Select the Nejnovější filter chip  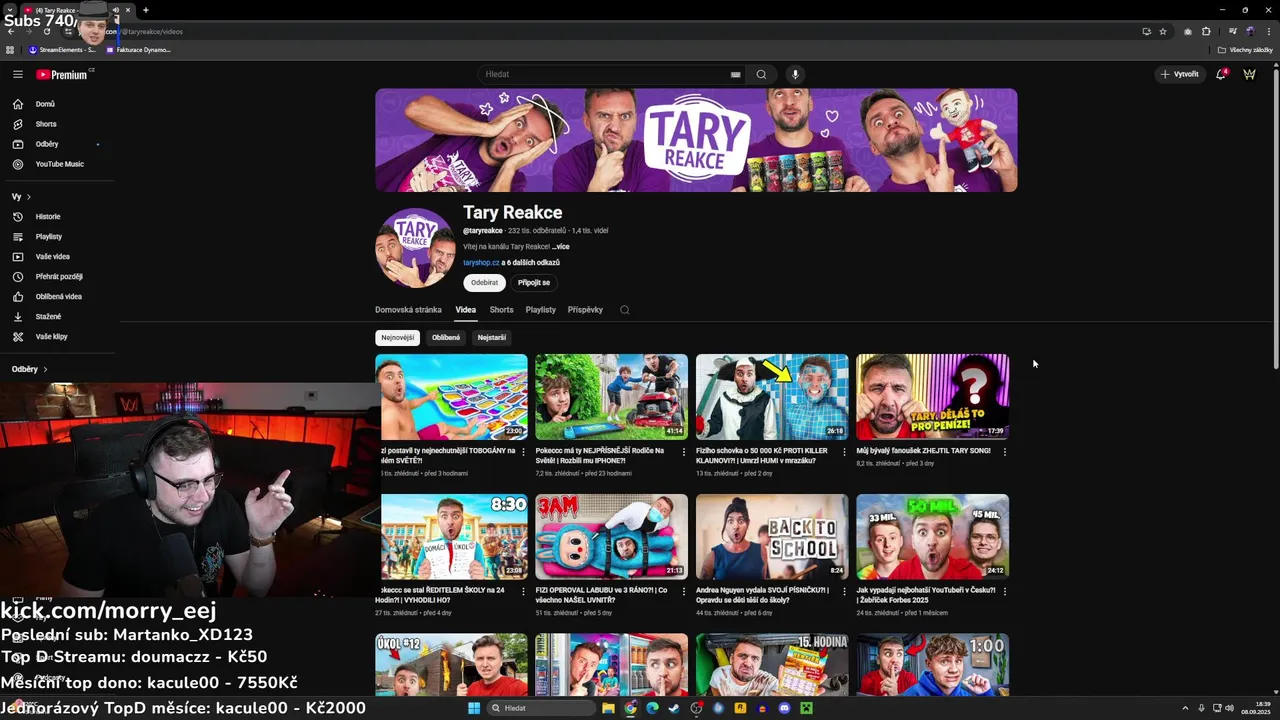click(x=397, y=338)
